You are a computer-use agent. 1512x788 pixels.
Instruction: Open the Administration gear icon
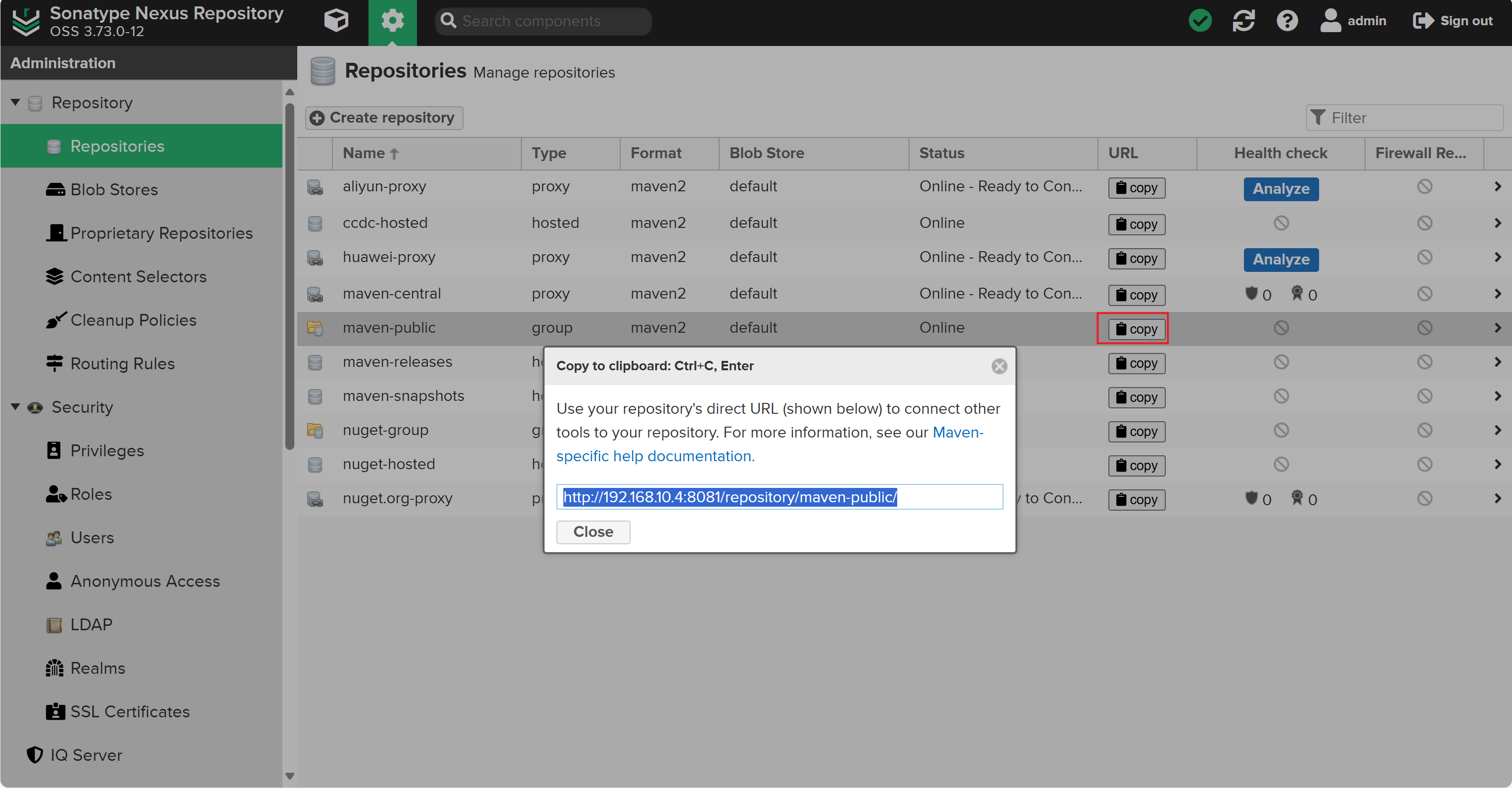[392, 22]
